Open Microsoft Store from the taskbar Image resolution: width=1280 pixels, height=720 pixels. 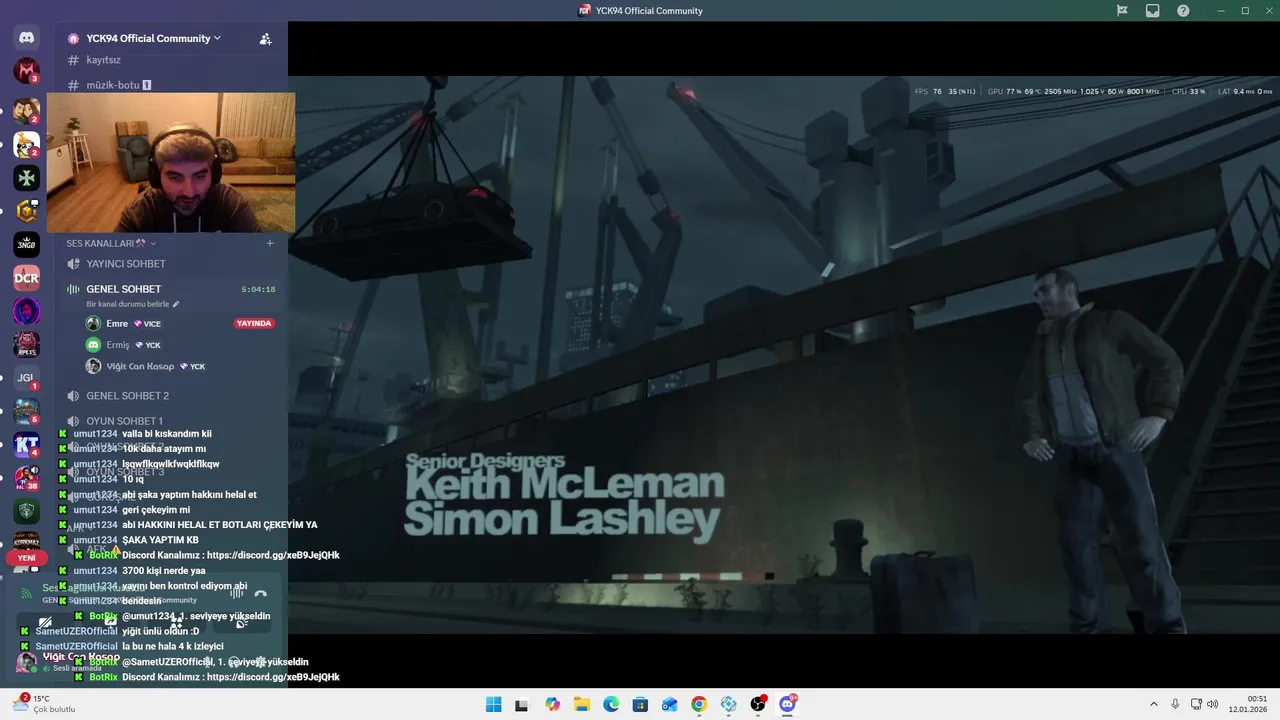640,705
